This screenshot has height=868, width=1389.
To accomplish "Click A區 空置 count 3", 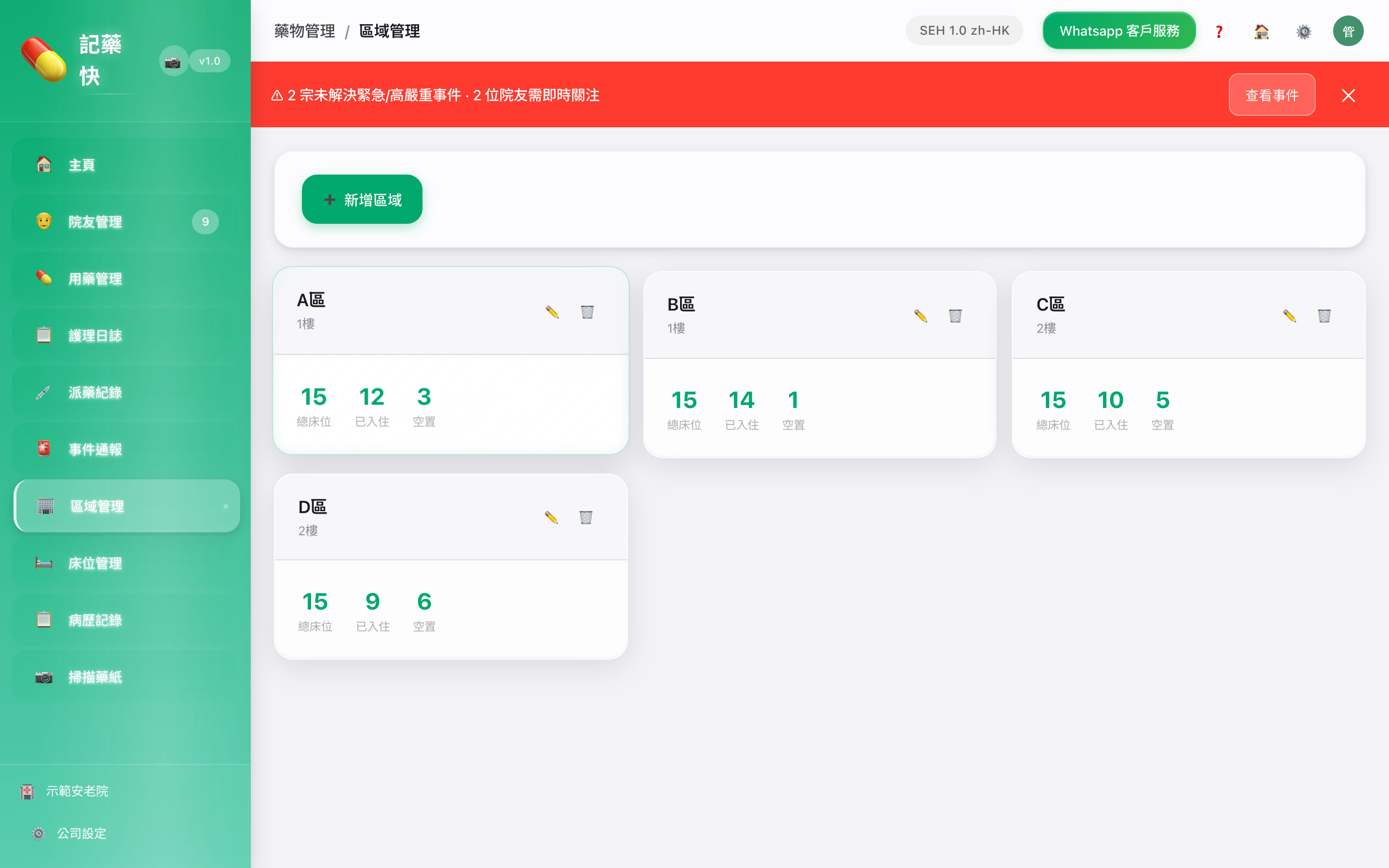I will coord(424,396).
